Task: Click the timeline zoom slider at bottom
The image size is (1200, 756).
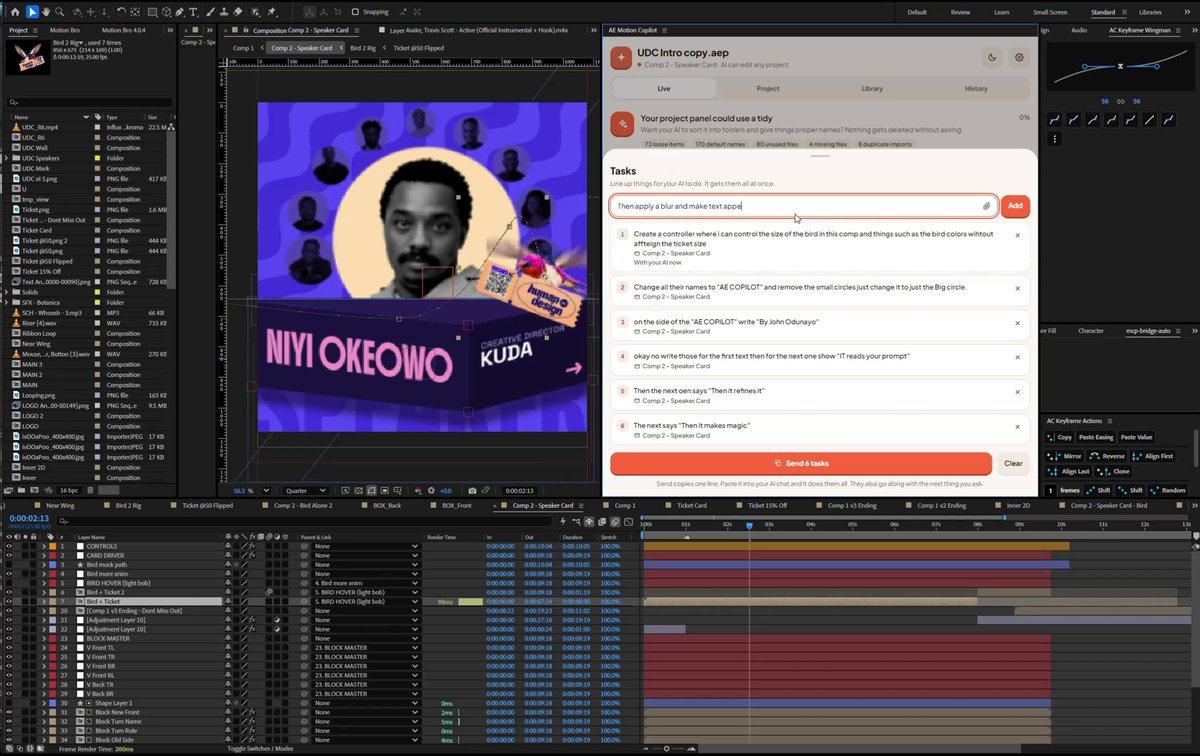Action: pos(667,748)
